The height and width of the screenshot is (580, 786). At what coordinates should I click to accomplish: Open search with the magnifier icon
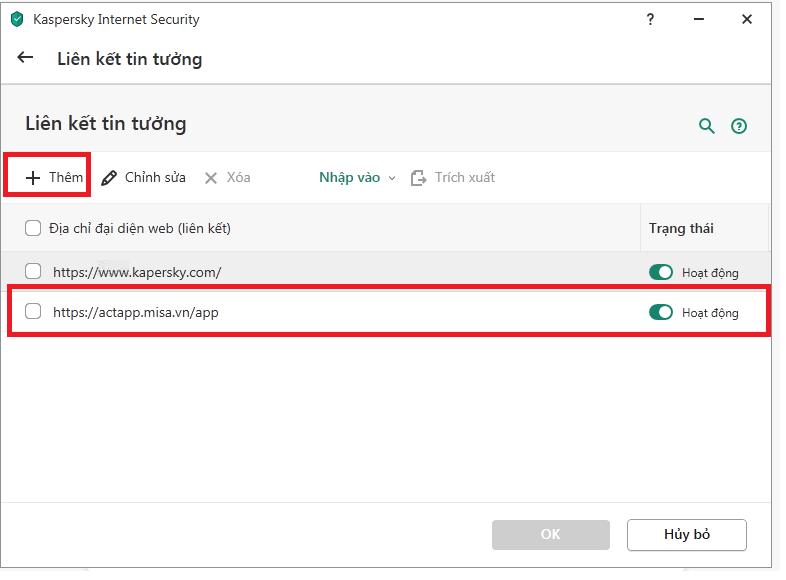[706, 126]
